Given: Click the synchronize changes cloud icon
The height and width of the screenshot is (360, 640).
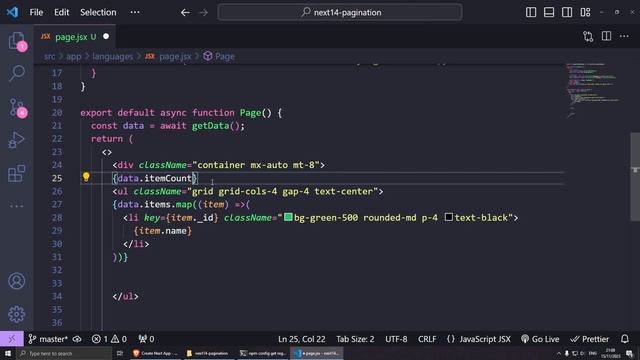Looking at the screenshot, I should (x=77, y=339).
